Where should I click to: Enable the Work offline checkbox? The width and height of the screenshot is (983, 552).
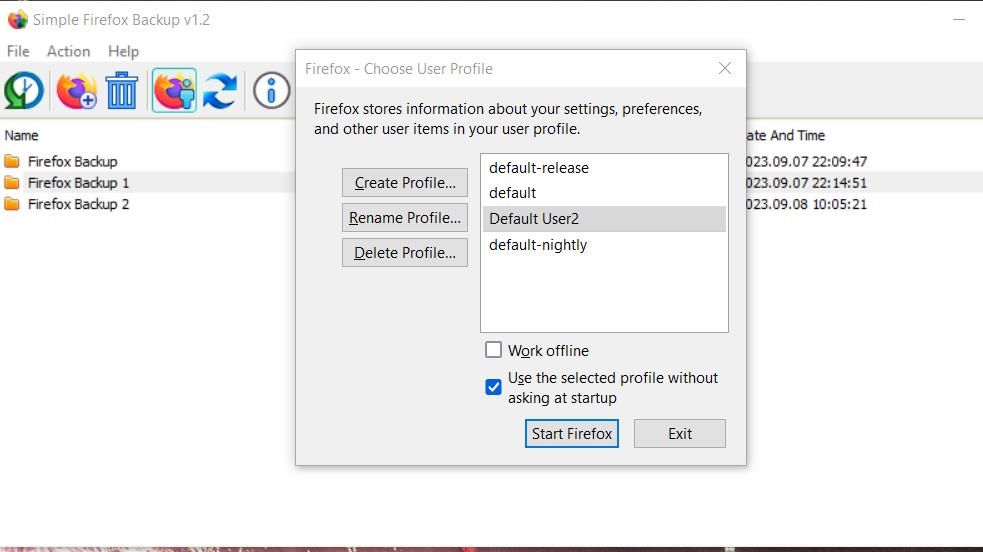(x=493, y=350)
